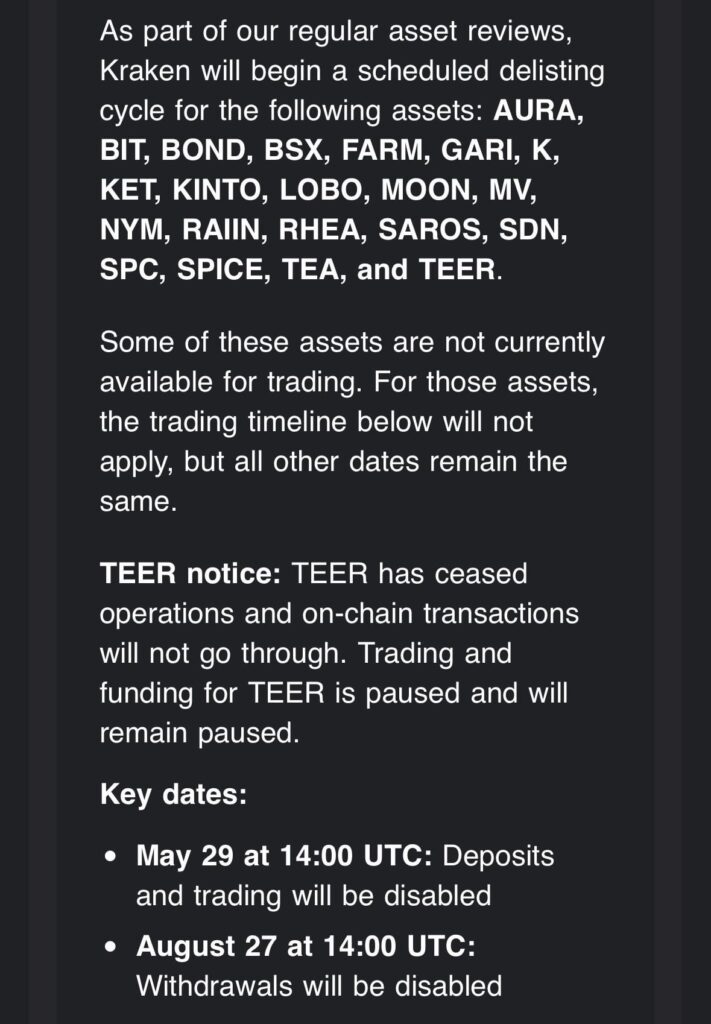Viewport: 711px width, 1024px height.
Task: Click the 'Key dates:' heading
Action: tap(174, 795)
